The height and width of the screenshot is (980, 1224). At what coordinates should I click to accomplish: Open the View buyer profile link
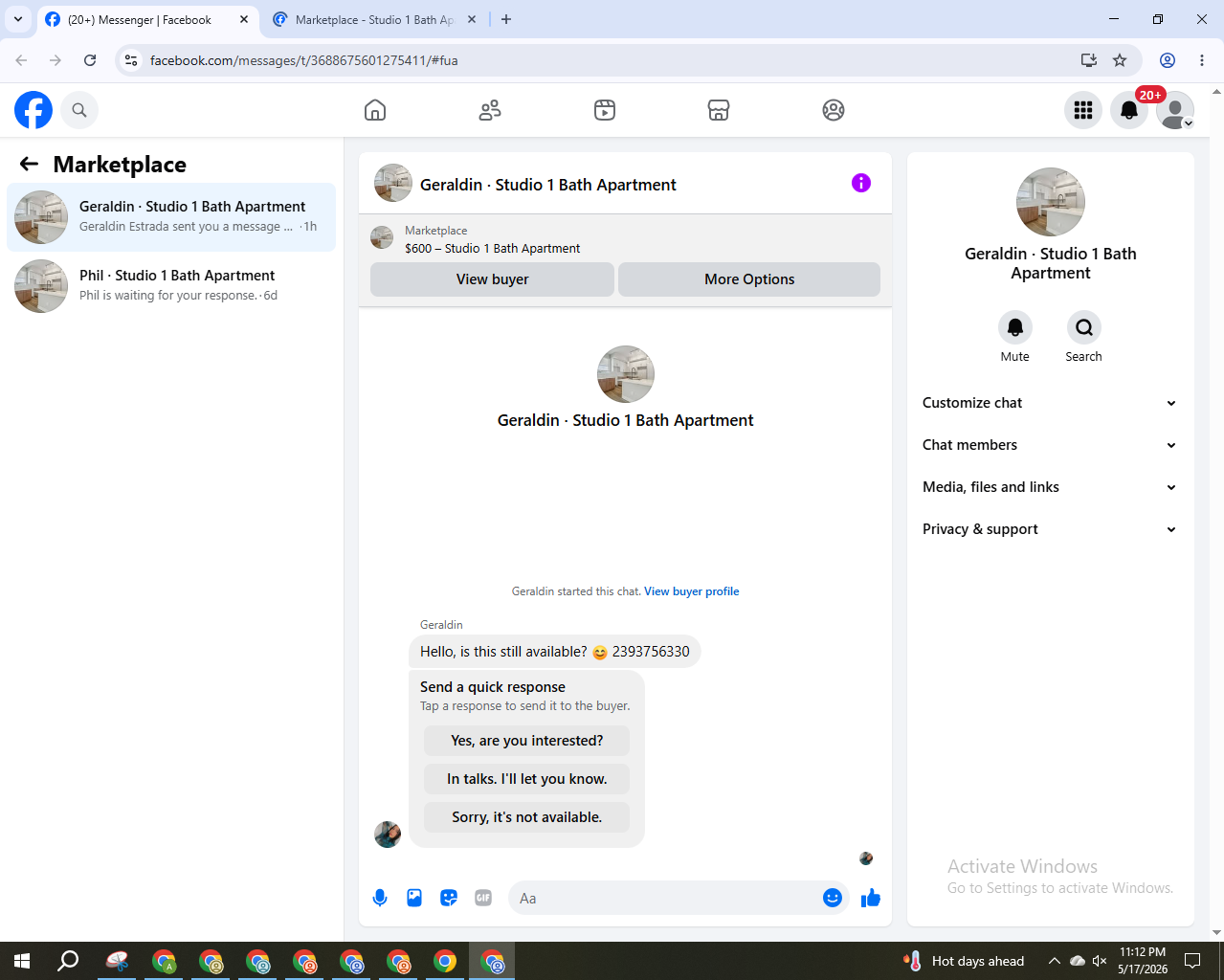692,591
